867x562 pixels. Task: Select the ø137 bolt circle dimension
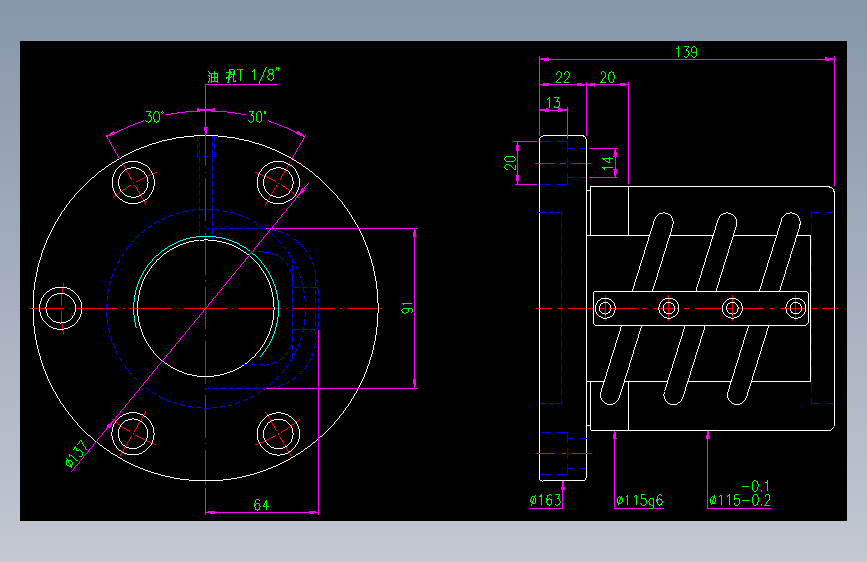click(76, 454)
